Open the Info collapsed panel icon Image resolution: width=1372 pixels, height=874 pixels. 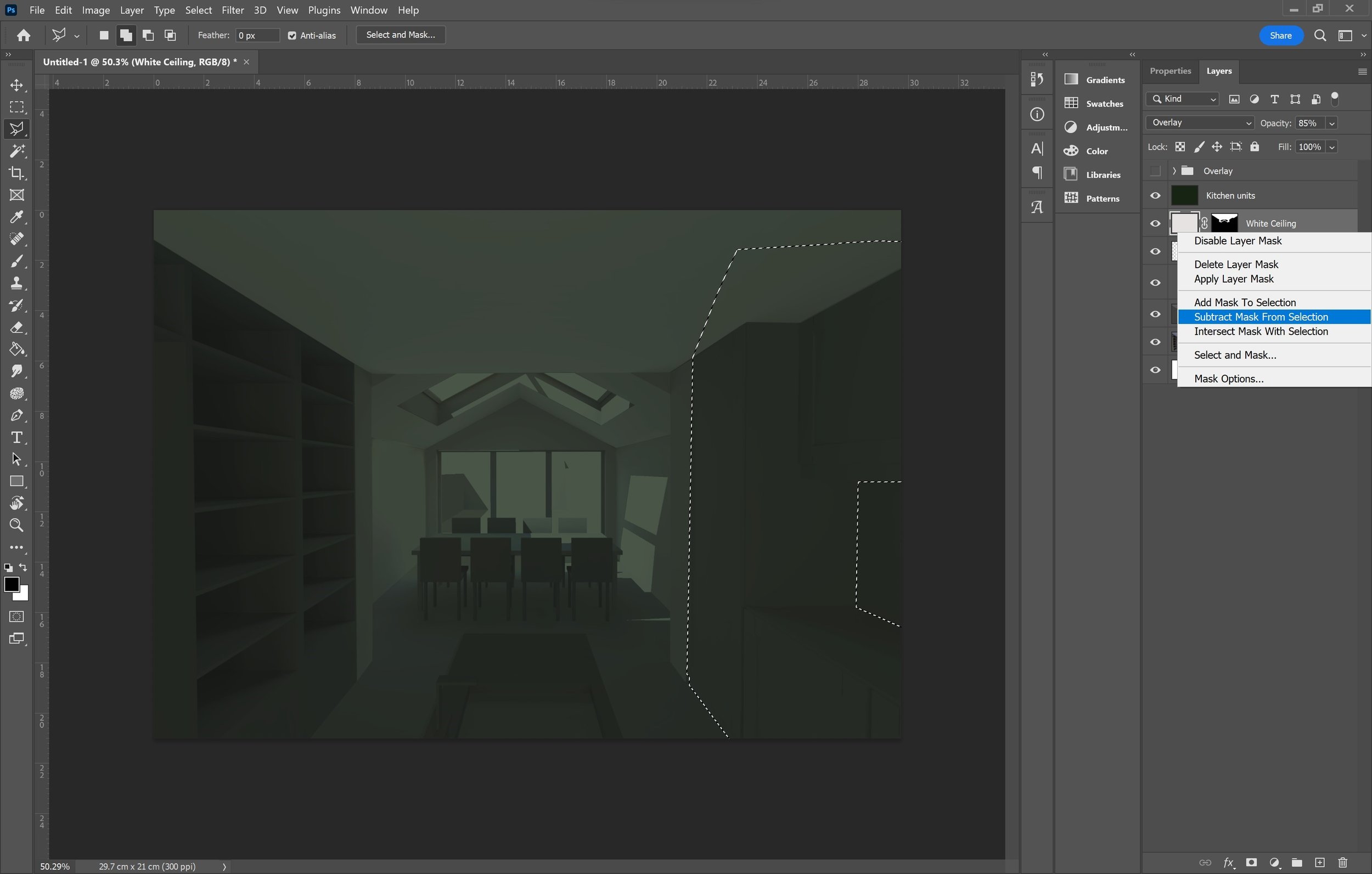[x=1037, y=115]
